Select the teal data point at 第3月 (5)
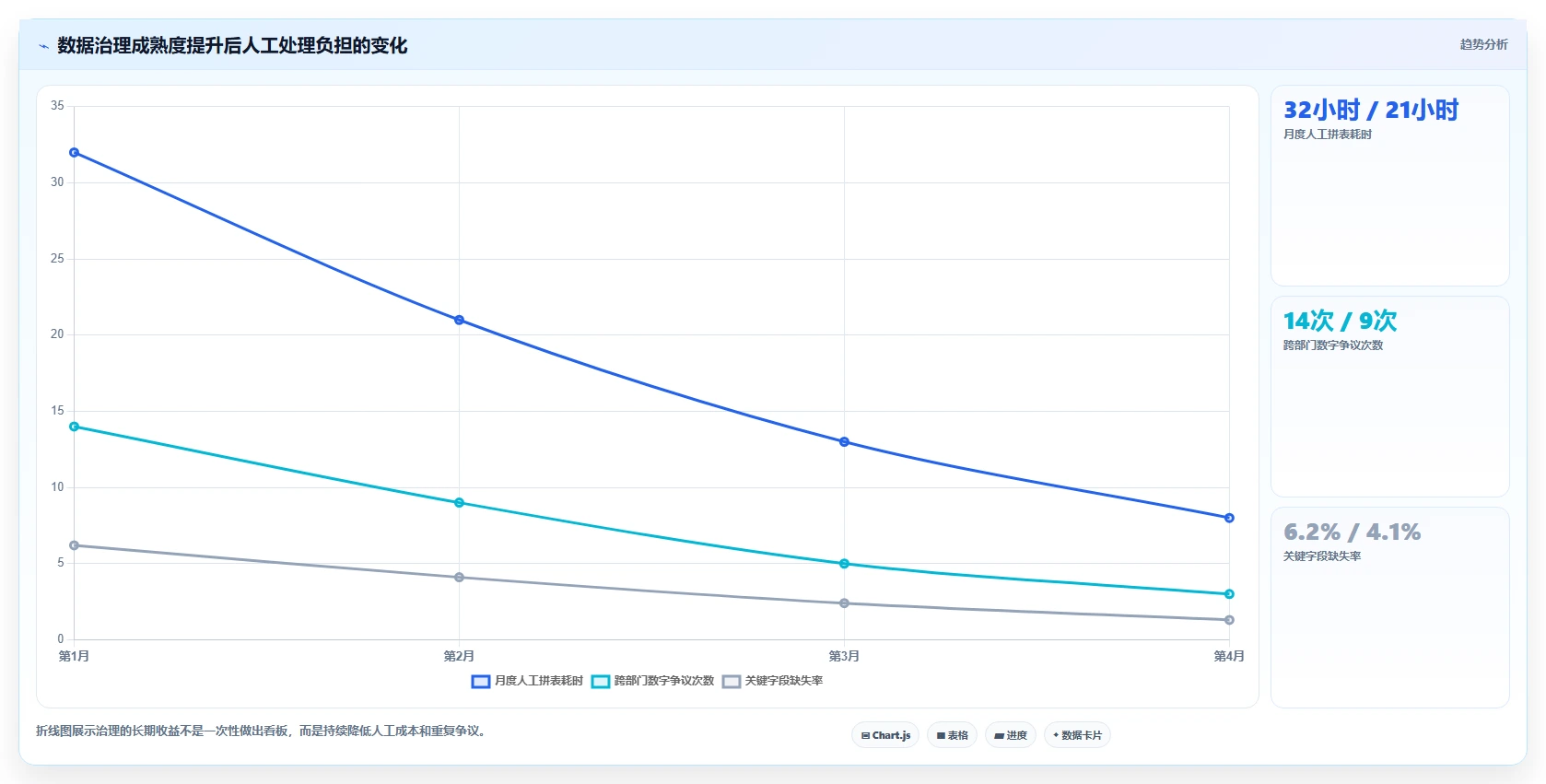 click(x=844, y=564)
